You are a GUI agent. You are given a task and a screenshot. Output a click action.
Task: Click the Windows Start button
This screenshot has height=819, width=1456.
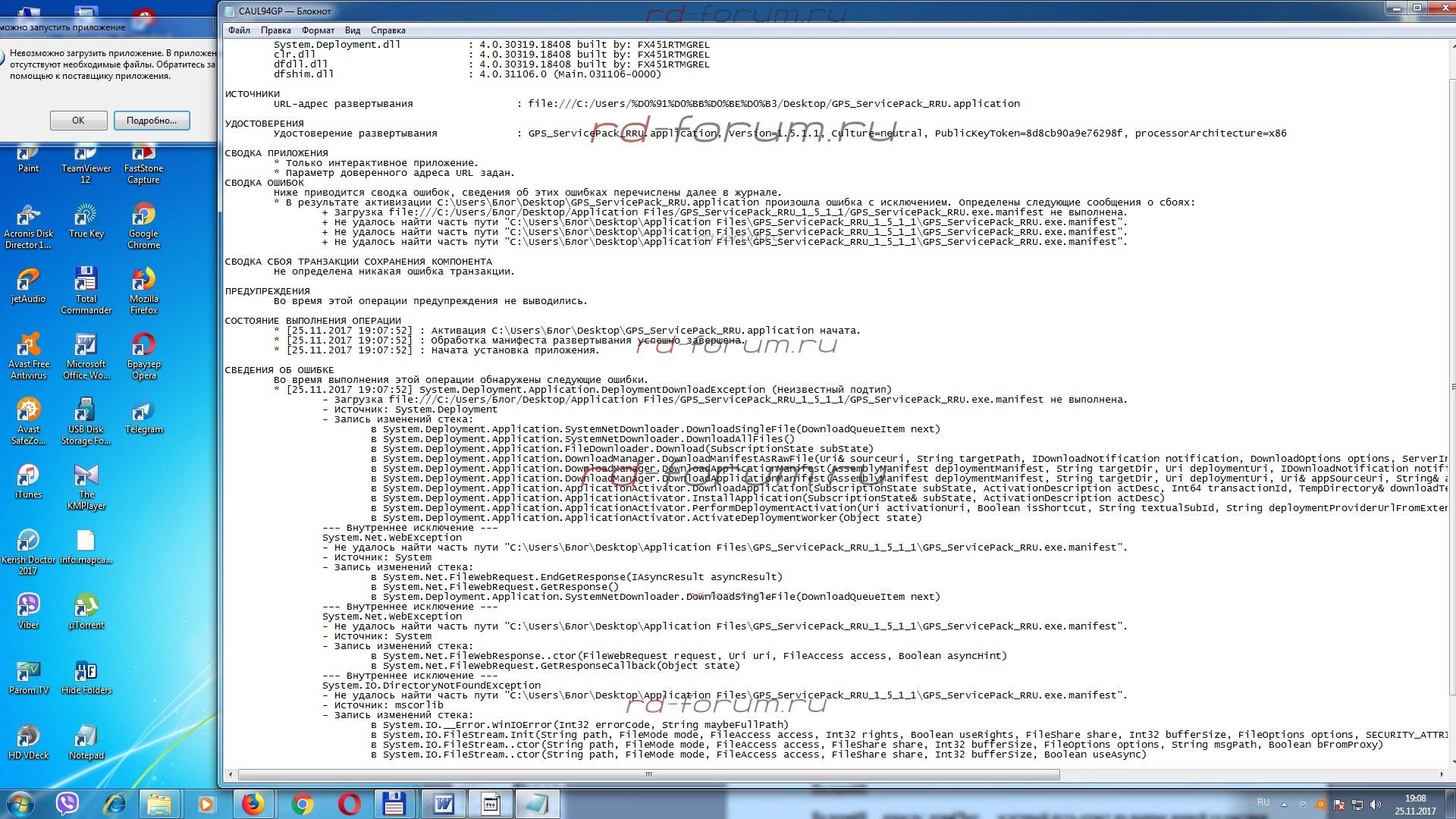coord(20,804)
